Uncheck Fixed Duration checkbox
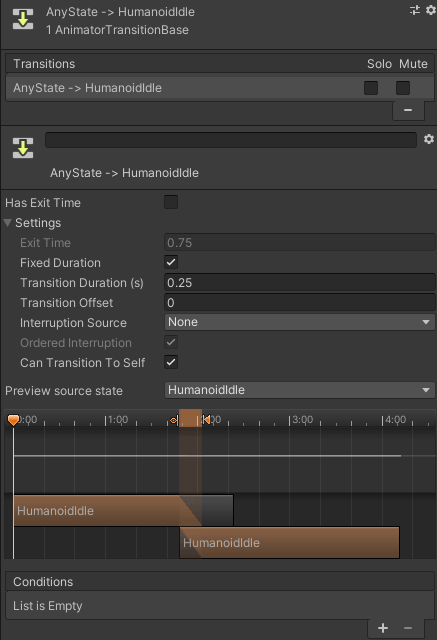Image resolution: width=437 pixels, height=640 pixels. pyautogui.click(x=171, y=262)
